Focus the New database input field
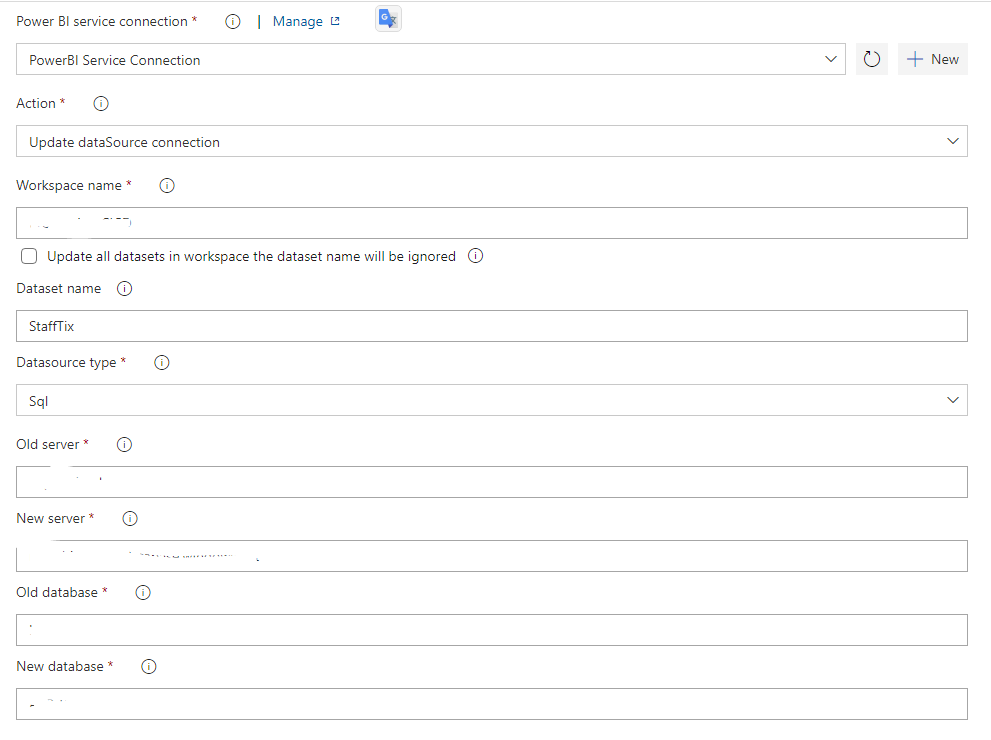 coord(492,704)
